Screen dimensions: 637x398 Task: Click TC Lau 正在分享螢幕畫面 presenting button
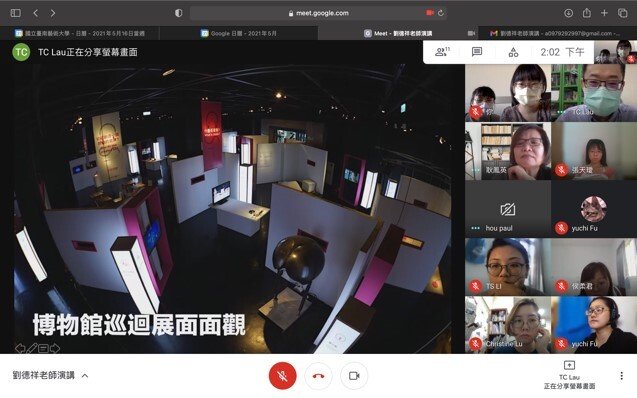click(569, 375)
